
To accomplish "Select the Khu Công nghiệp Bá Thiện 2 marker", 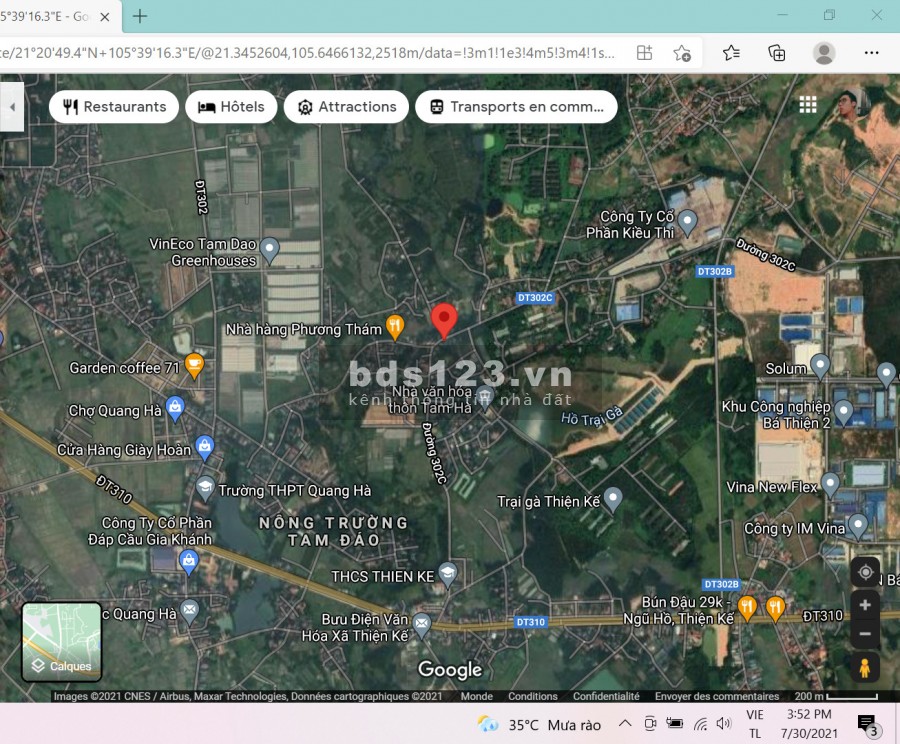I will click(x=843, y=412).
